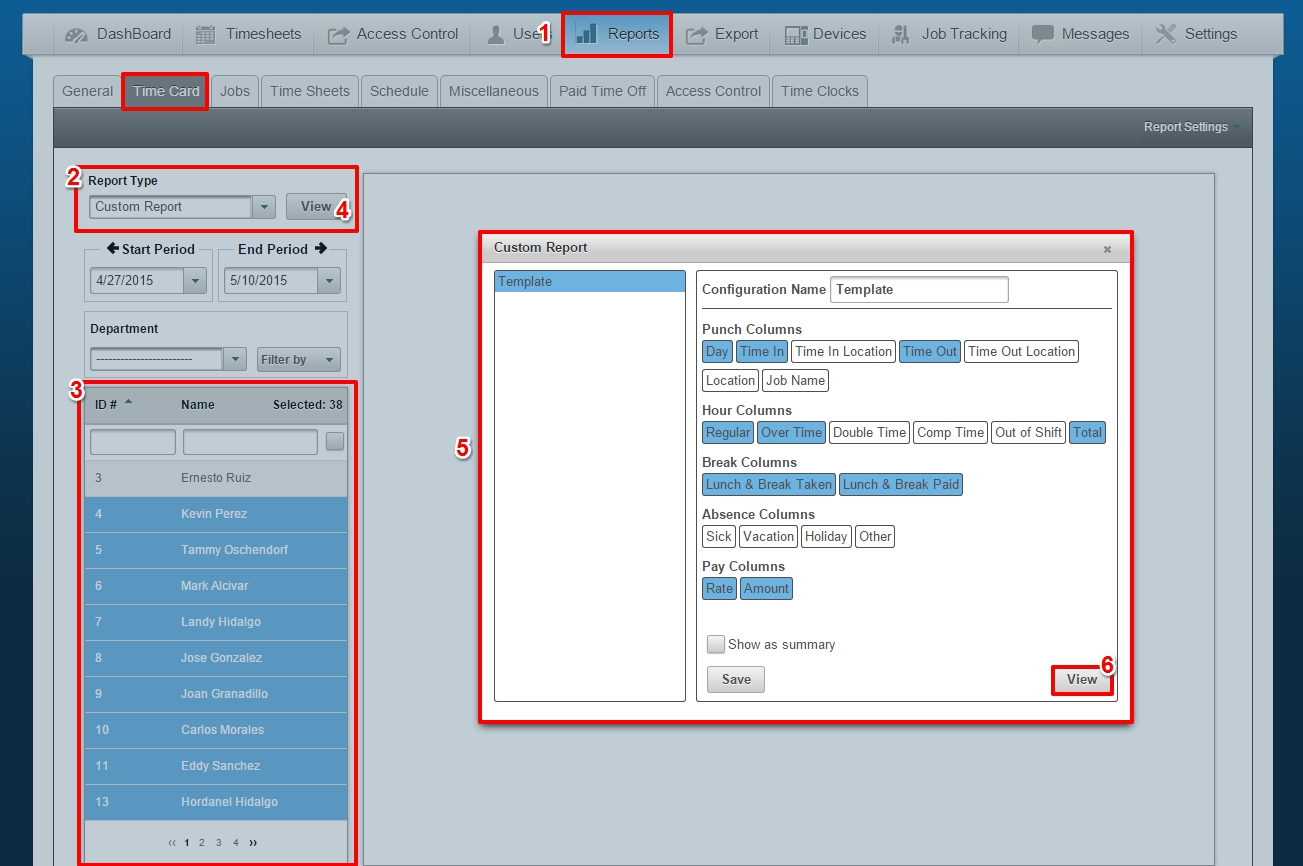Screen dimensions: 1303x866
Task: Switch to the General tab
Action: click(x=87, y=91)
